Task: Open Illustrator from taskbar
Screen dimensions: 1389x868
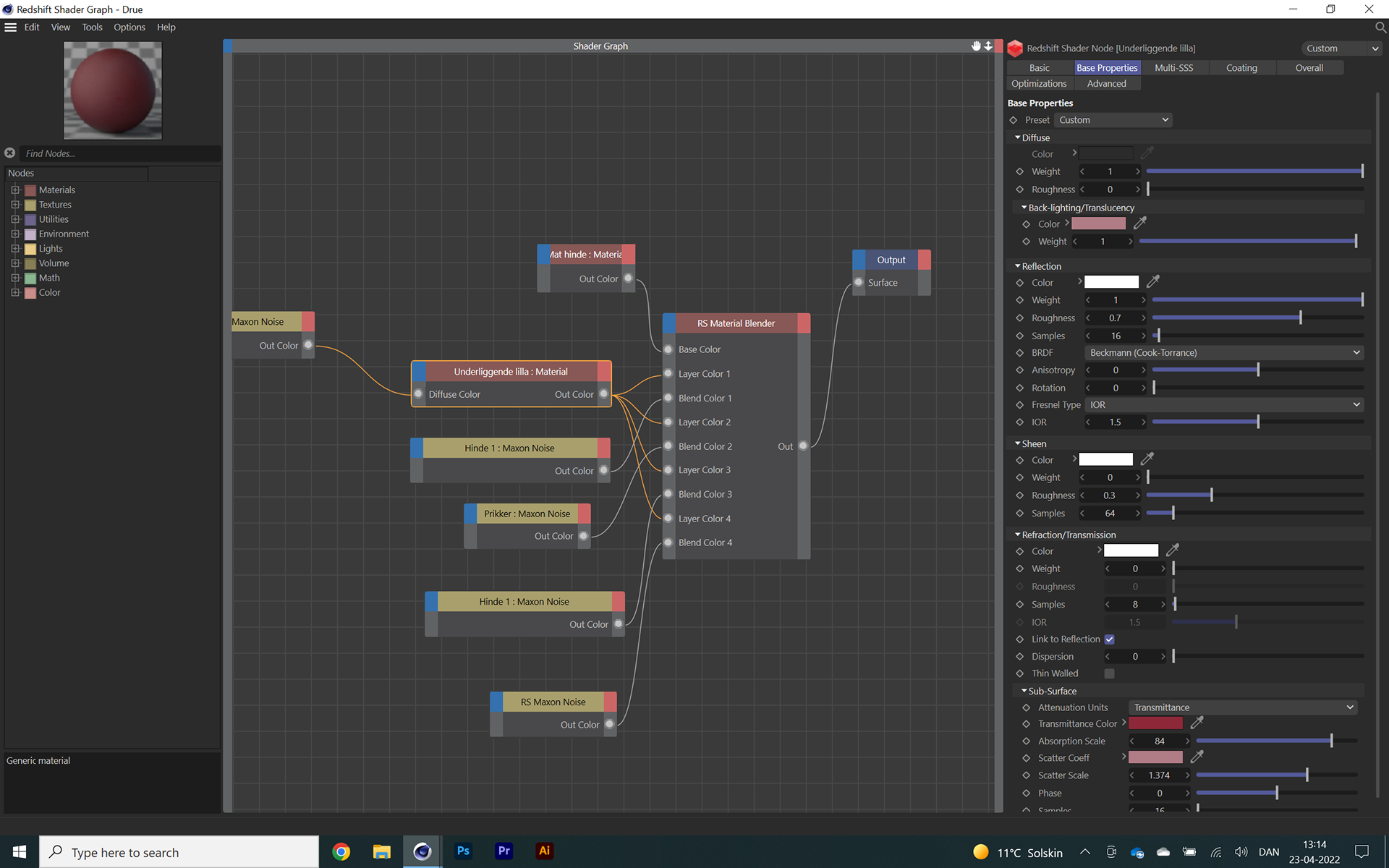Action: click(545, 851)
